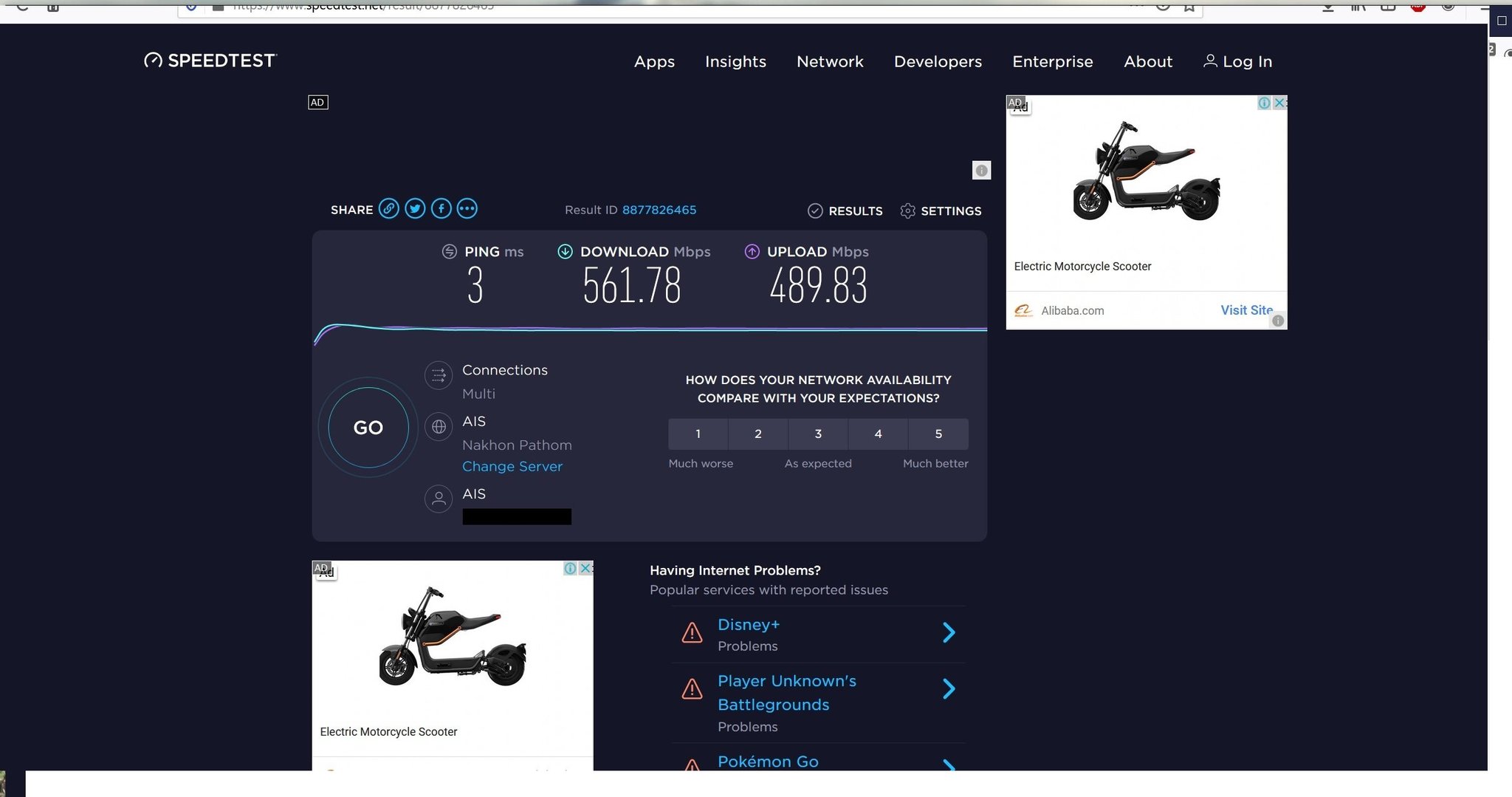The image size is (1512, 797).
Task: Expand Pokémon Go chevron
Action: point(949,766)
